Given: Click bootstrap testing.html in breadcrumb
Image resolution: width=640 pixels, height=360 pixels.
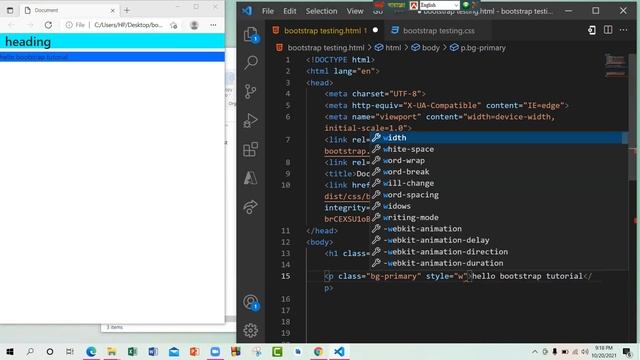Looking at the screenshot, I should tap(325, 48).
